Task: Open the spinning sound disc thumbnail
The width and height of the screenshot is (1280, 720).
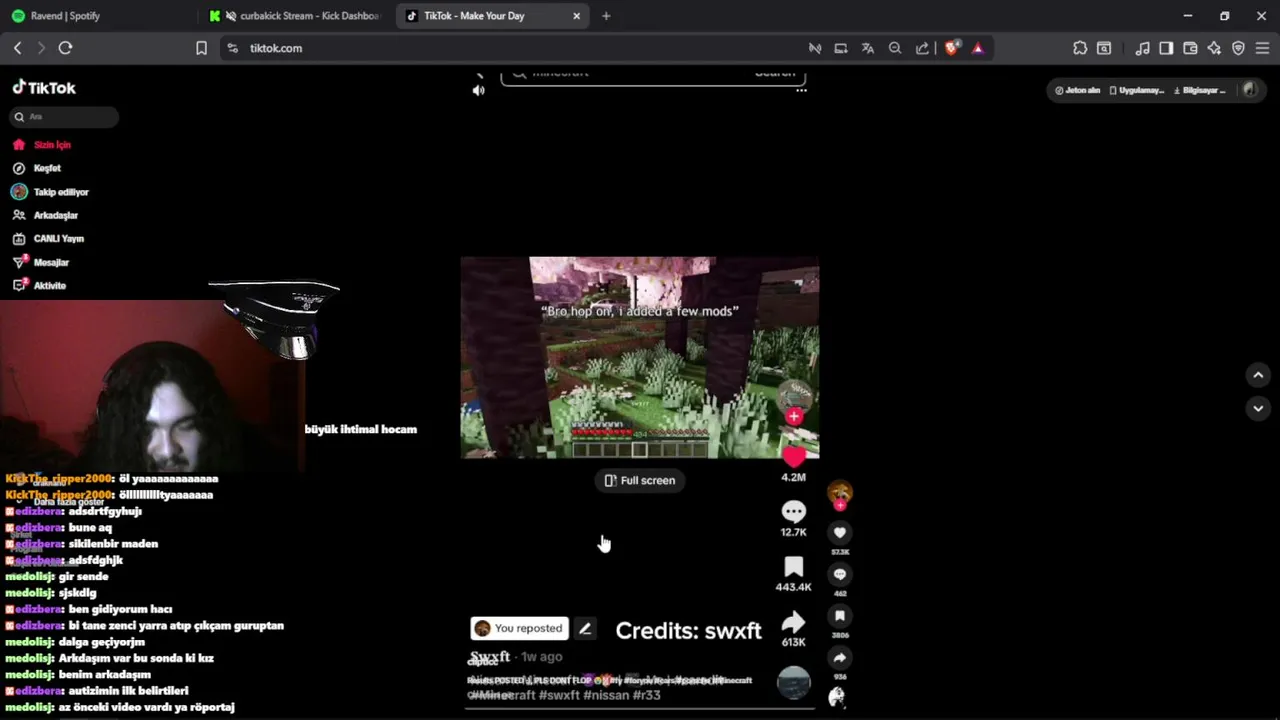Action: point(793,683)
